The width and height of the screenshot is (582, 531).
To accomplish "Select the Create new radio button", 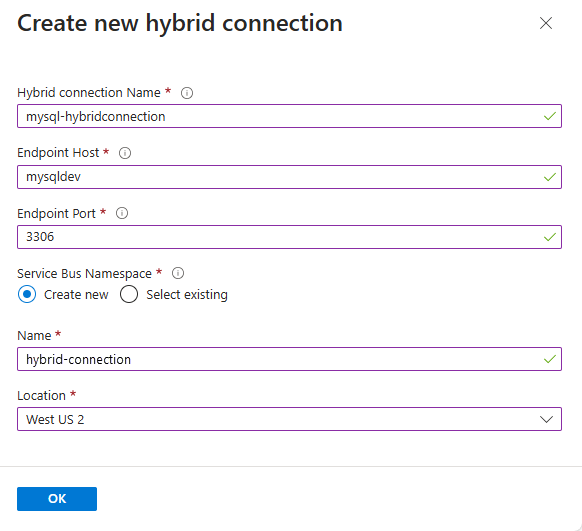I will [27, 294].
